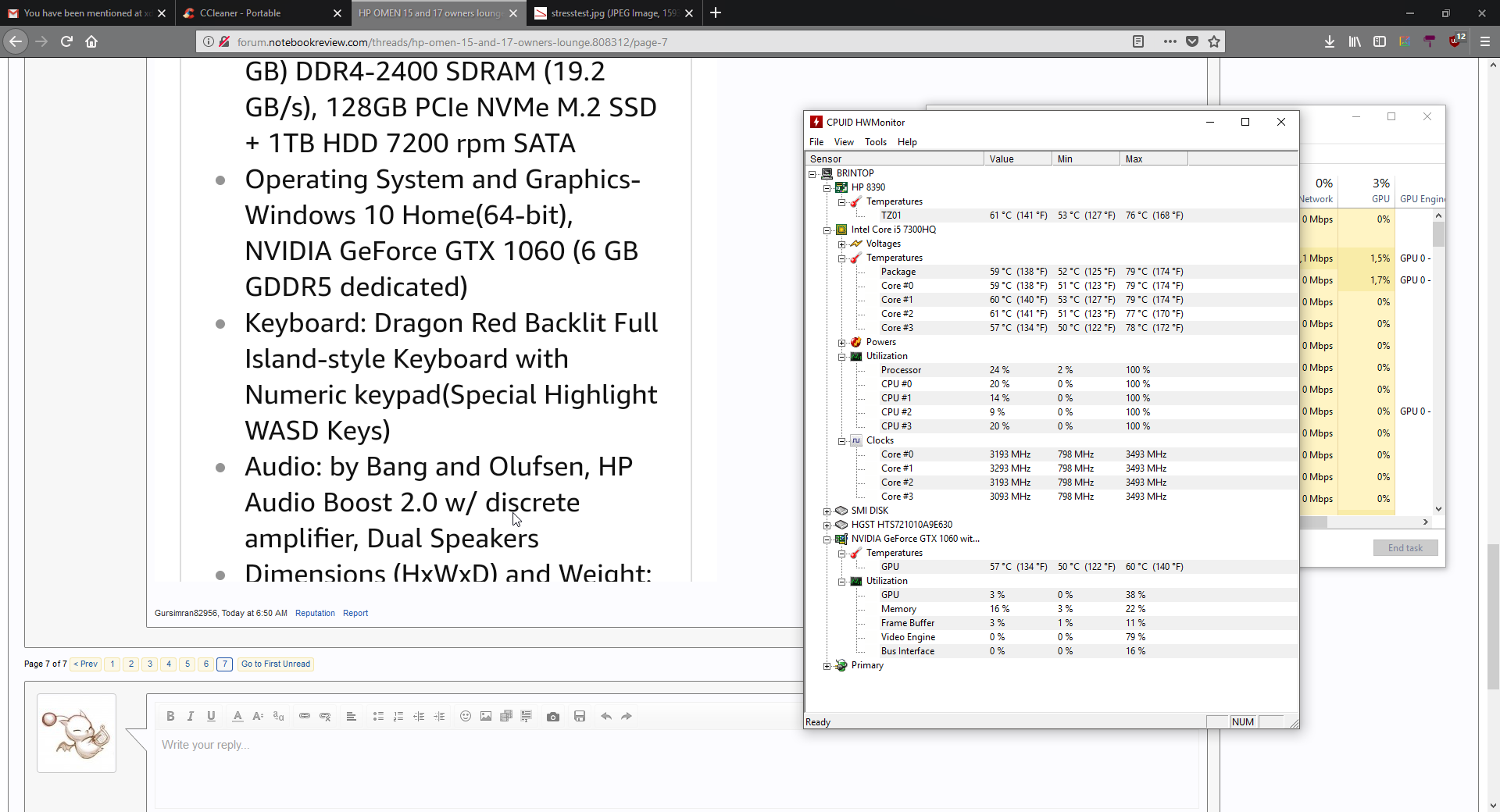Expand the Voltages node
The width and height of the screenshot is (1500, 812).
(842, 244)
